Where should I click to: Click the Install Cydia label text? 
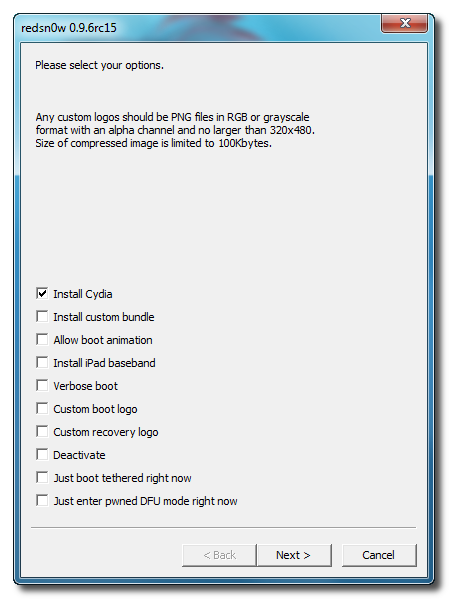(83, 294)
